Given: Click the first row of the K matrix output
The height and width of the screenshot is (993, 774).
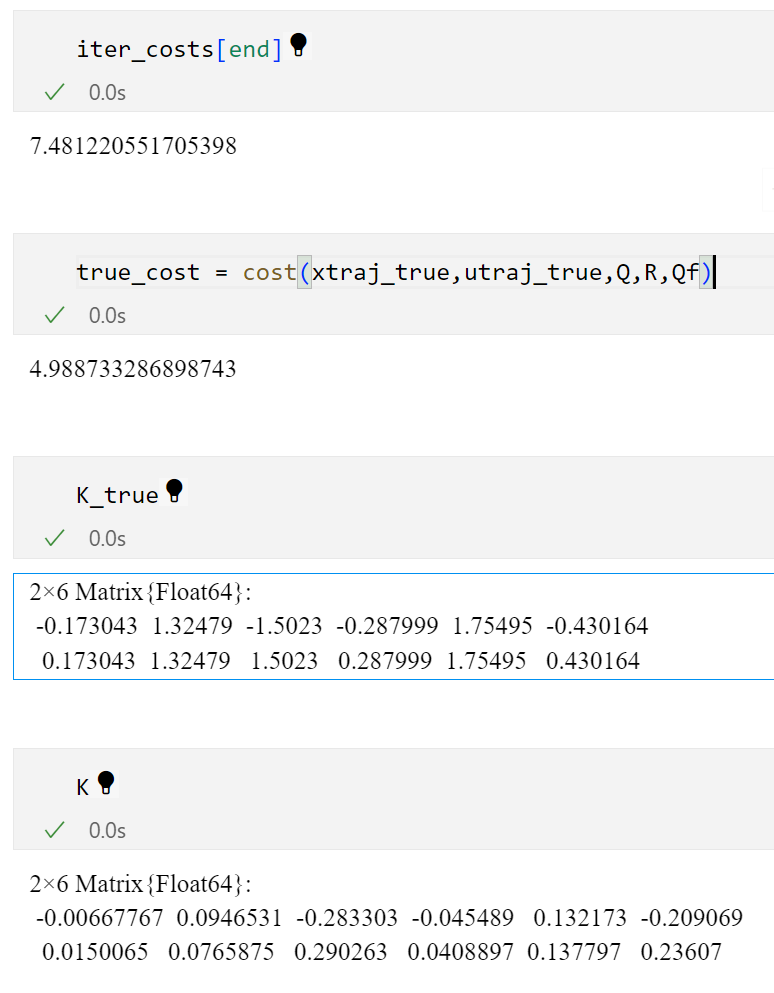Looking at the screenshot, I should pyautogui.click(x=388, y=918).
